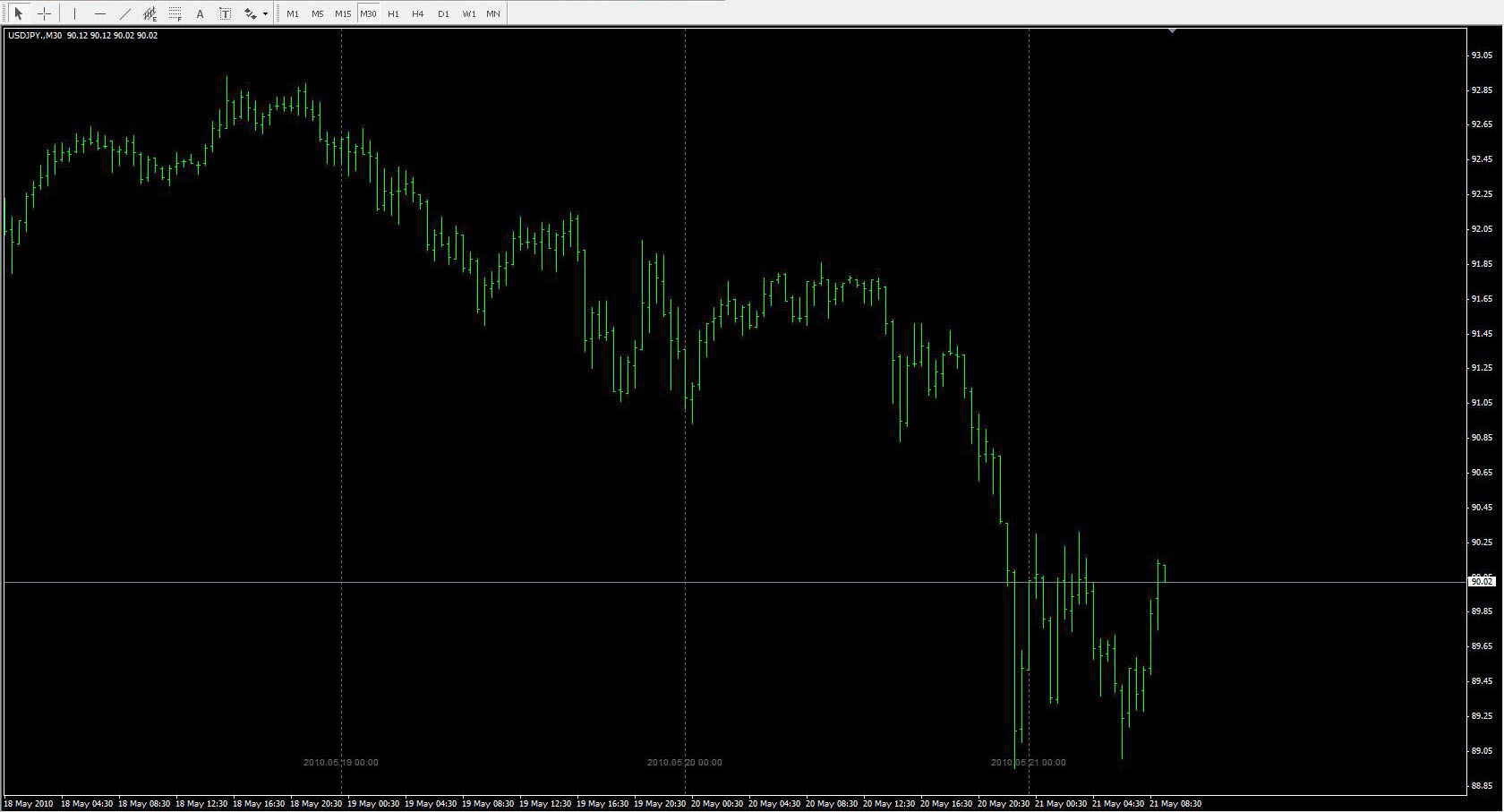Image resolution: width=1504 pixels, height=812 pixels.
Task: Switch chart to H4 timeframe
Action: 418,13
